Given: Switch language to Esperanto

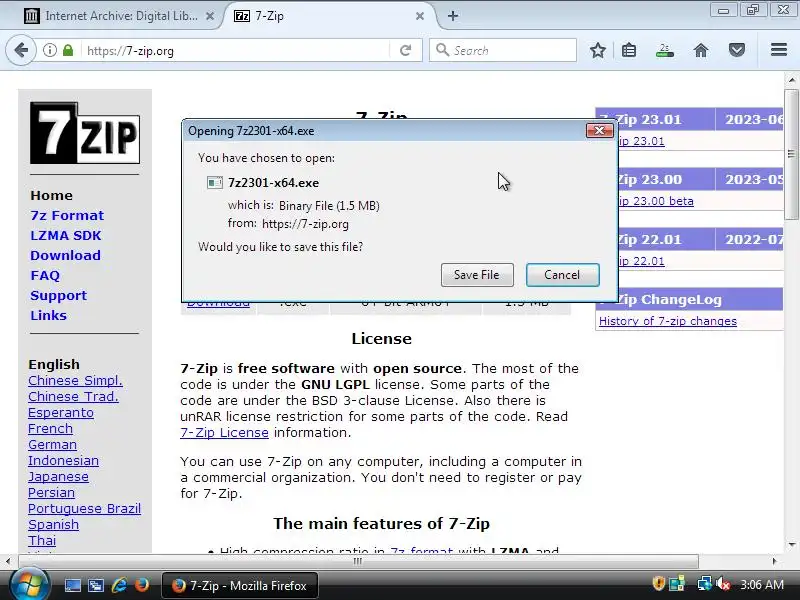Looking at the screenshot, I should 61,413.
